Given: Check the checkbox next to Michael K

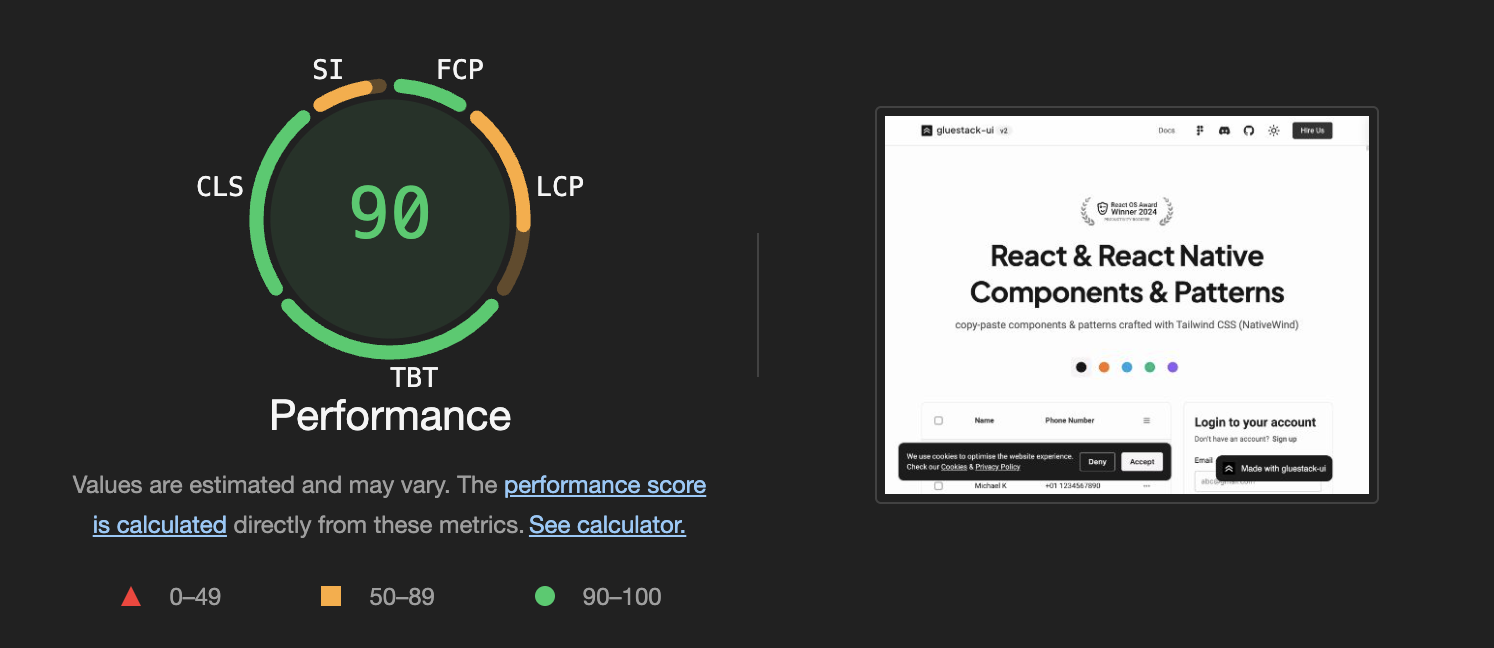Looking at the screenshot, I should [937, 485].
